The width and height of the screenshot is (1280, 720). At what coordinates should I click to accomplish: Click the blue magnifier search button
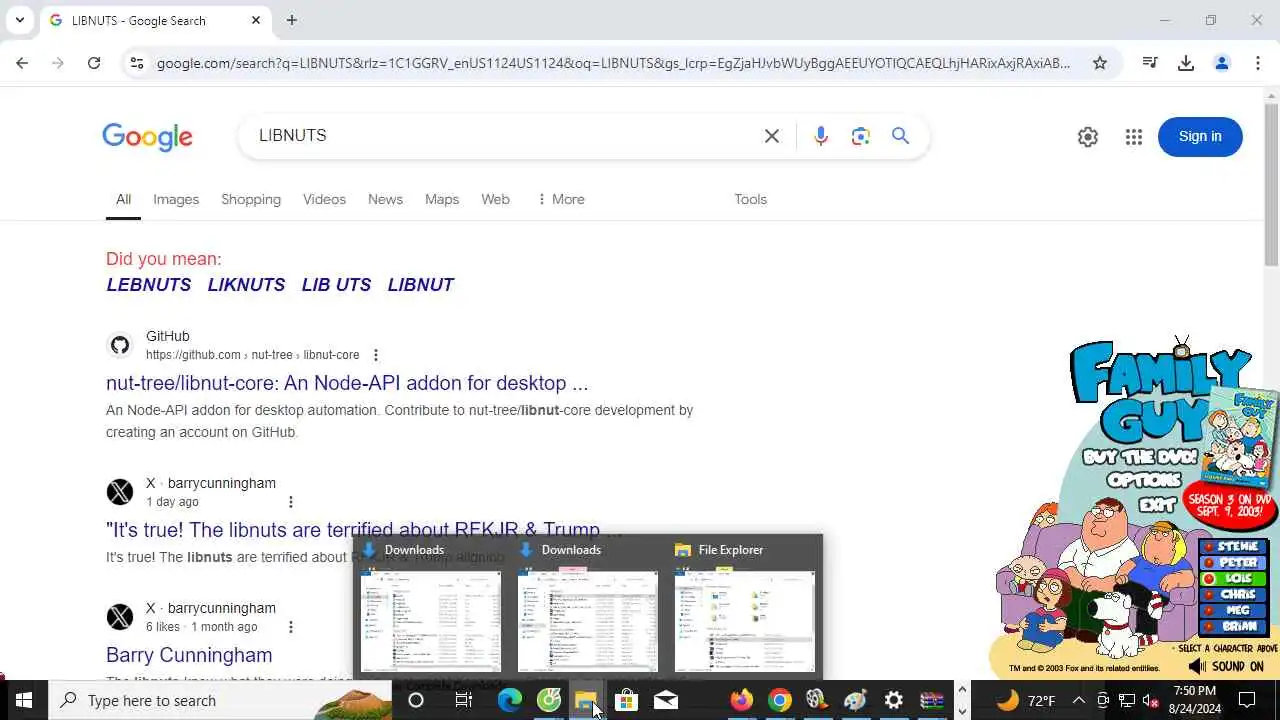pos(901,136)
